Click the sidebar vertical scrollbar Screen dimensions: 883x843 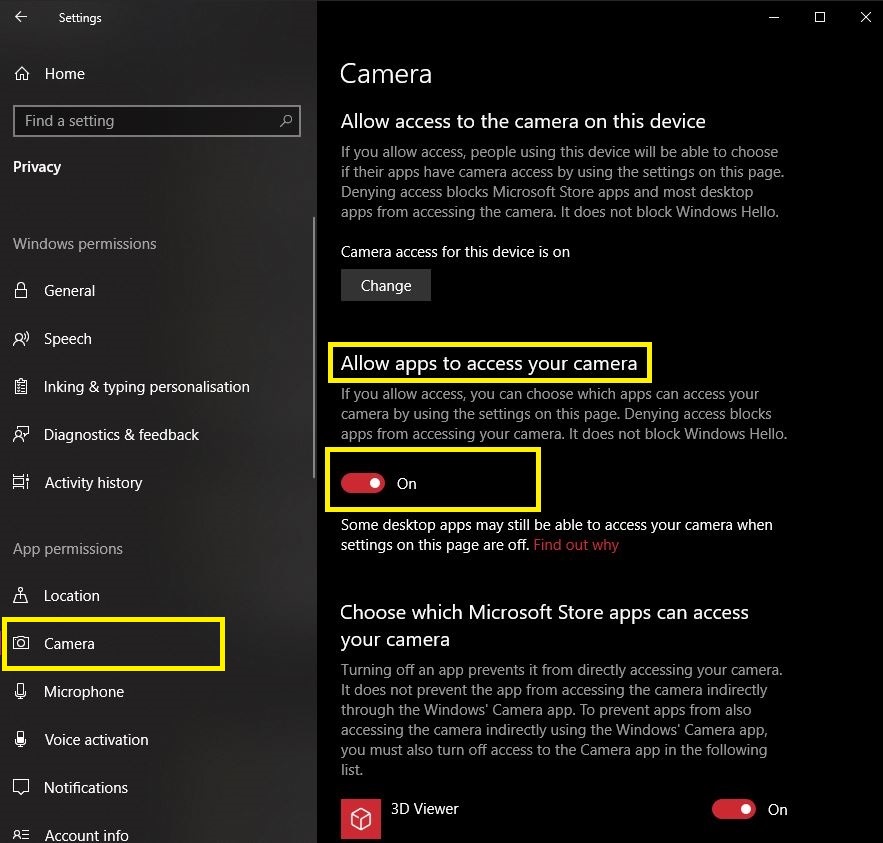point(314,347)
